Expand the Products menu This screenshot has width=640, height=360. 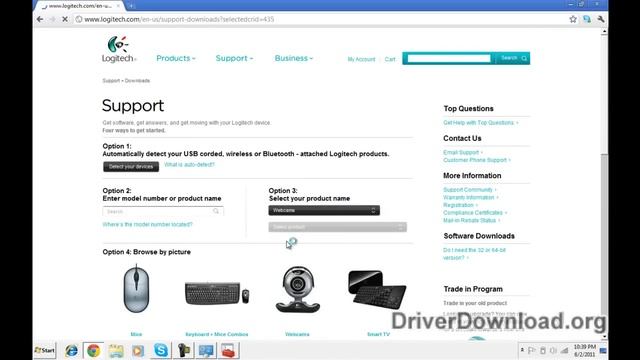point(176,58)
